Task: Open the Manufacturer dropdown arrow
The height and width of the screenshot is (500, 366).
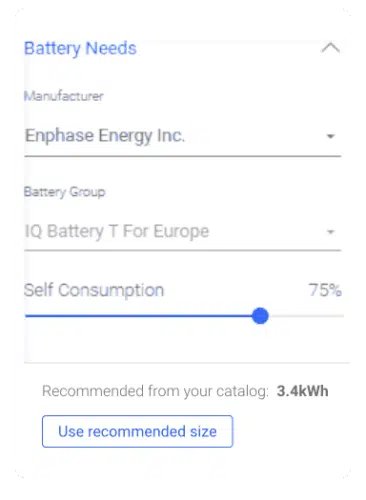Action: point(330,136)
